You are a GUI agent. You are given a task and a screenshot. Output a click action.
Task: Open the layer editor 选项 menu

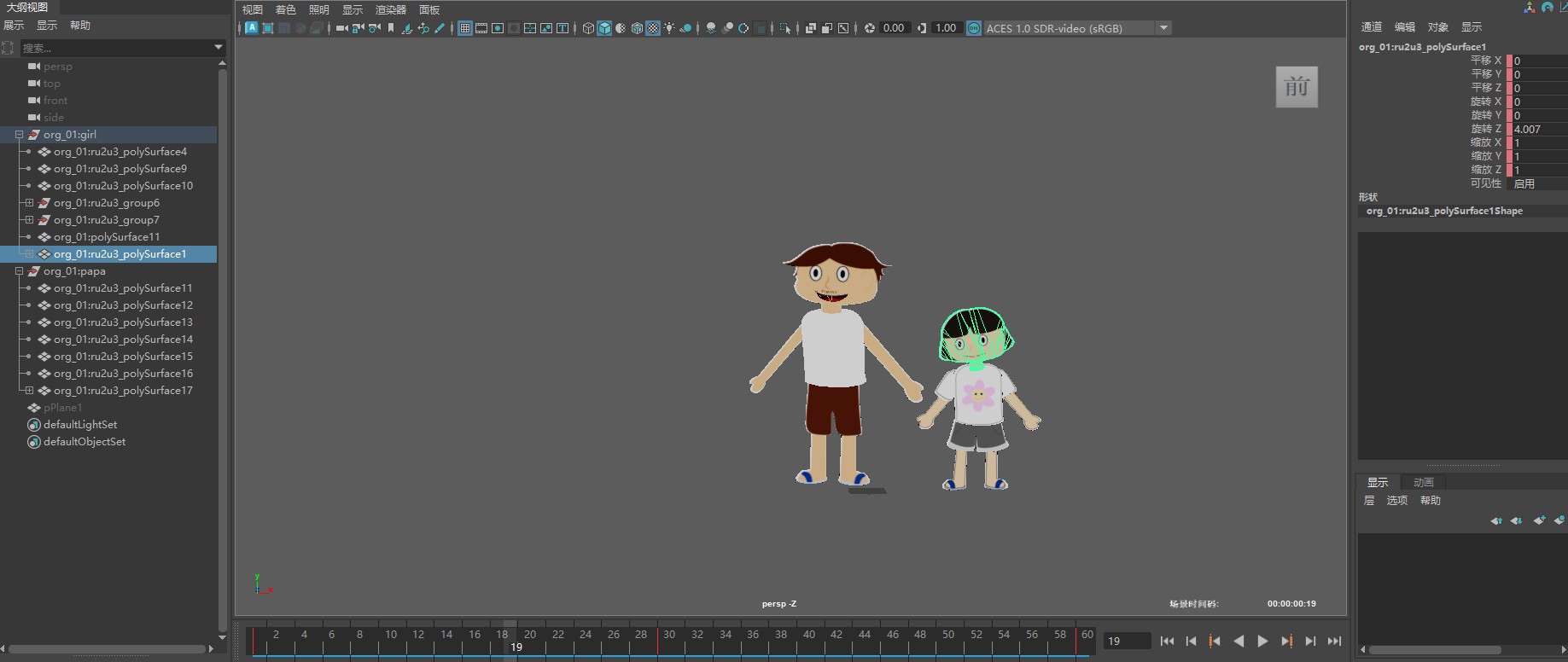[1396, 501]
